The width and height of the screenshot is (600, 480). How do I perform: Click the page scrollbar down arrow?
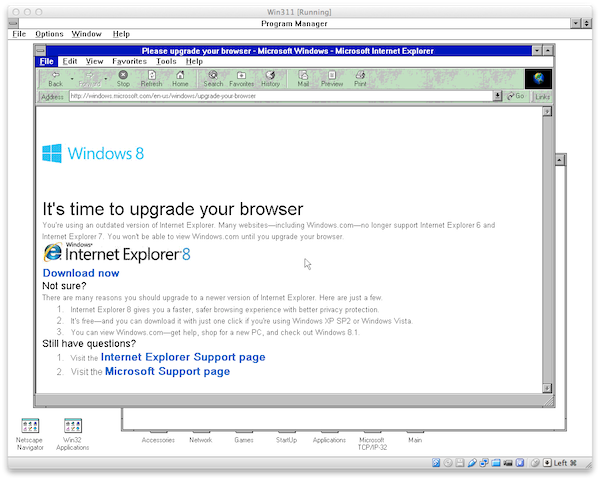point(547,388)
